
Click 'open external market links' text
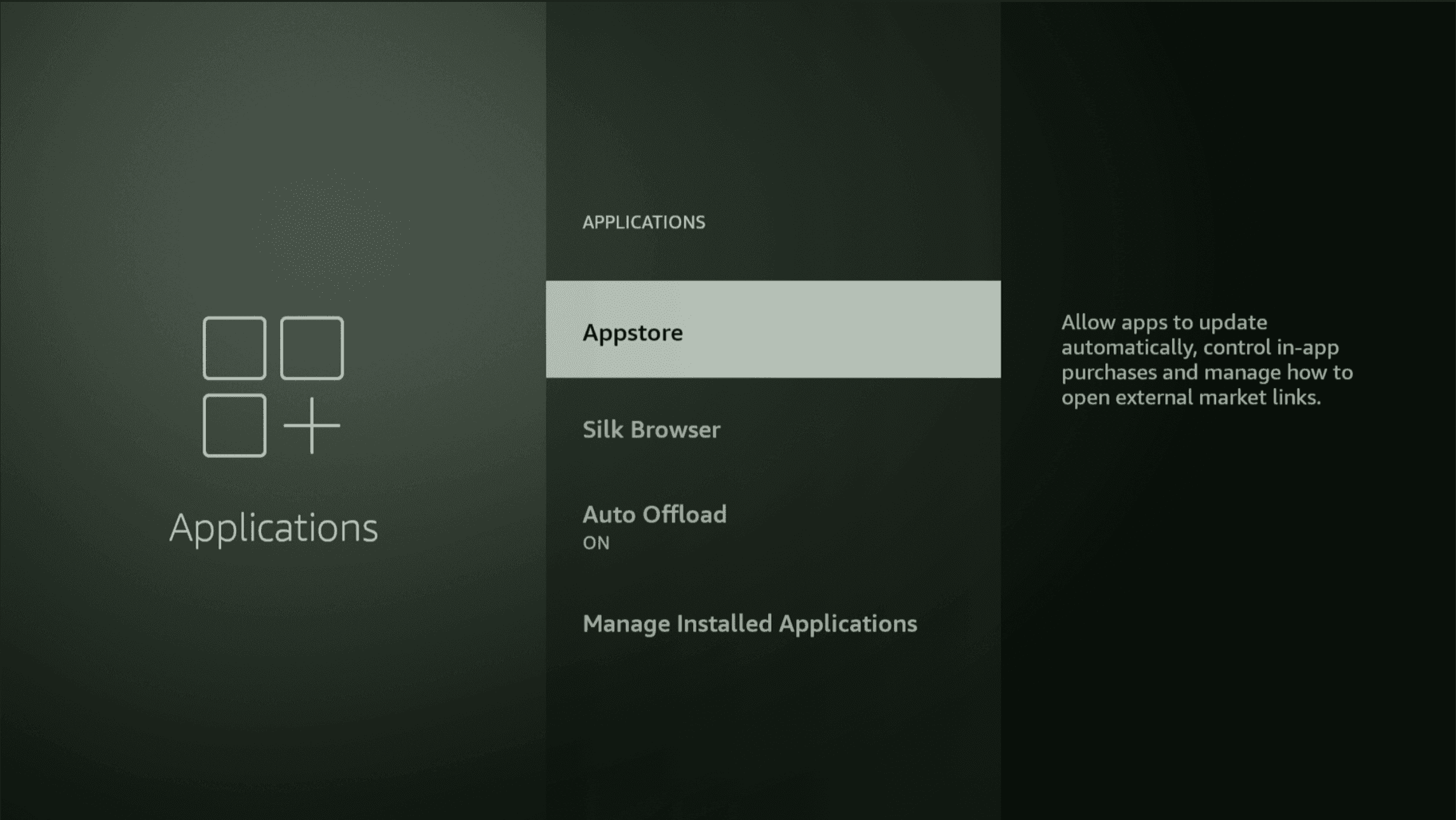[1190, 398]
